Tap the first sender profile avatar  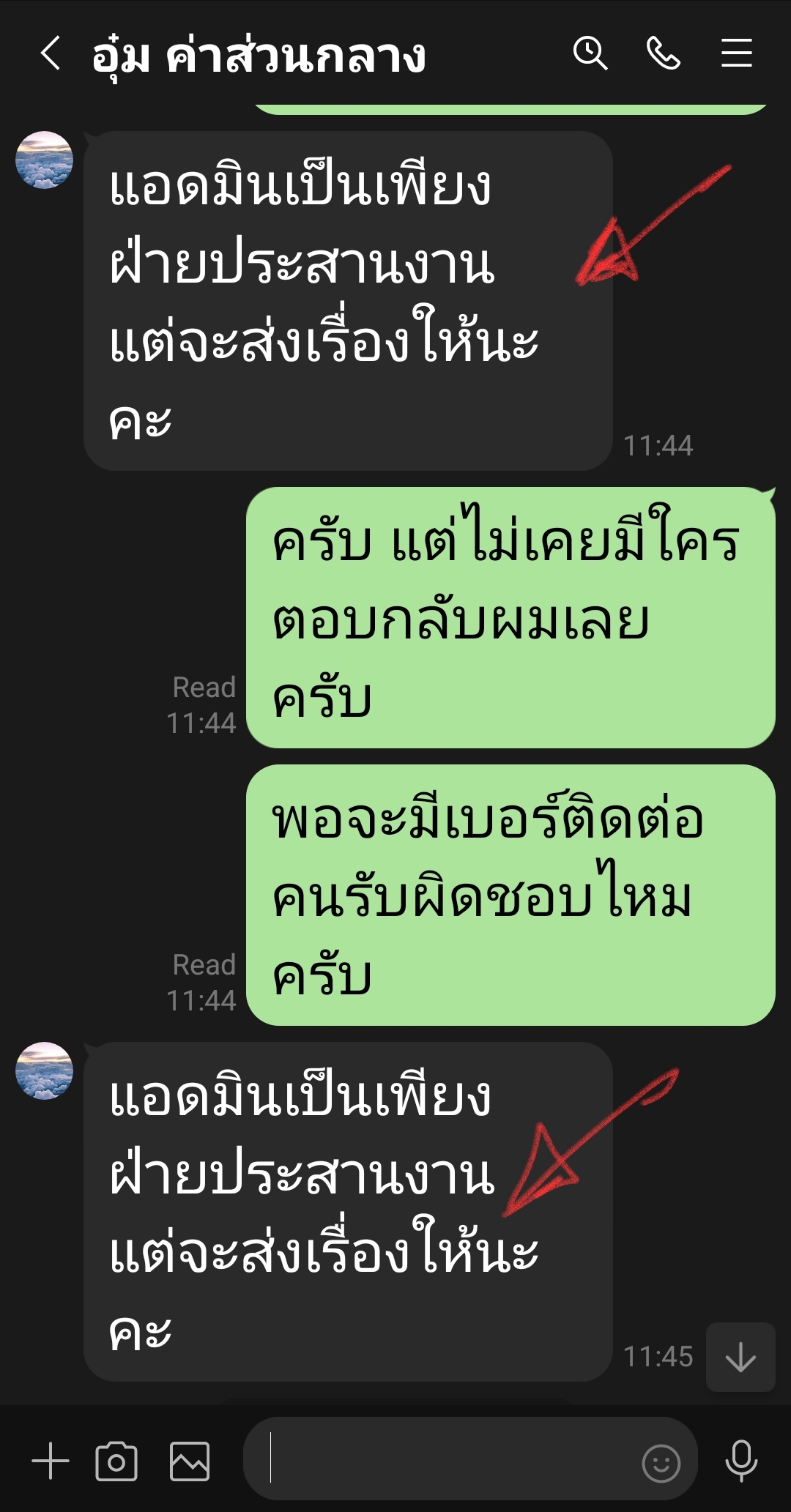click(45, 160)
